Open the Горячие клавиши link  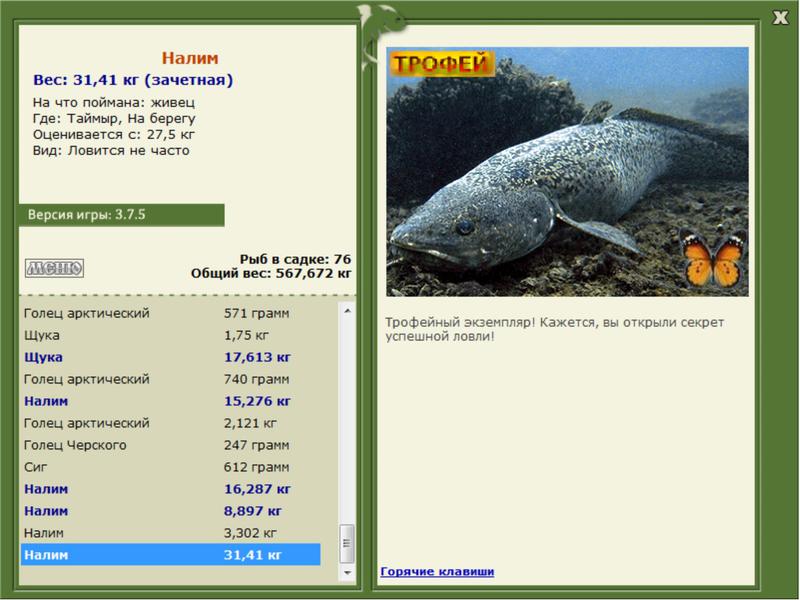(x=437, y=571)
